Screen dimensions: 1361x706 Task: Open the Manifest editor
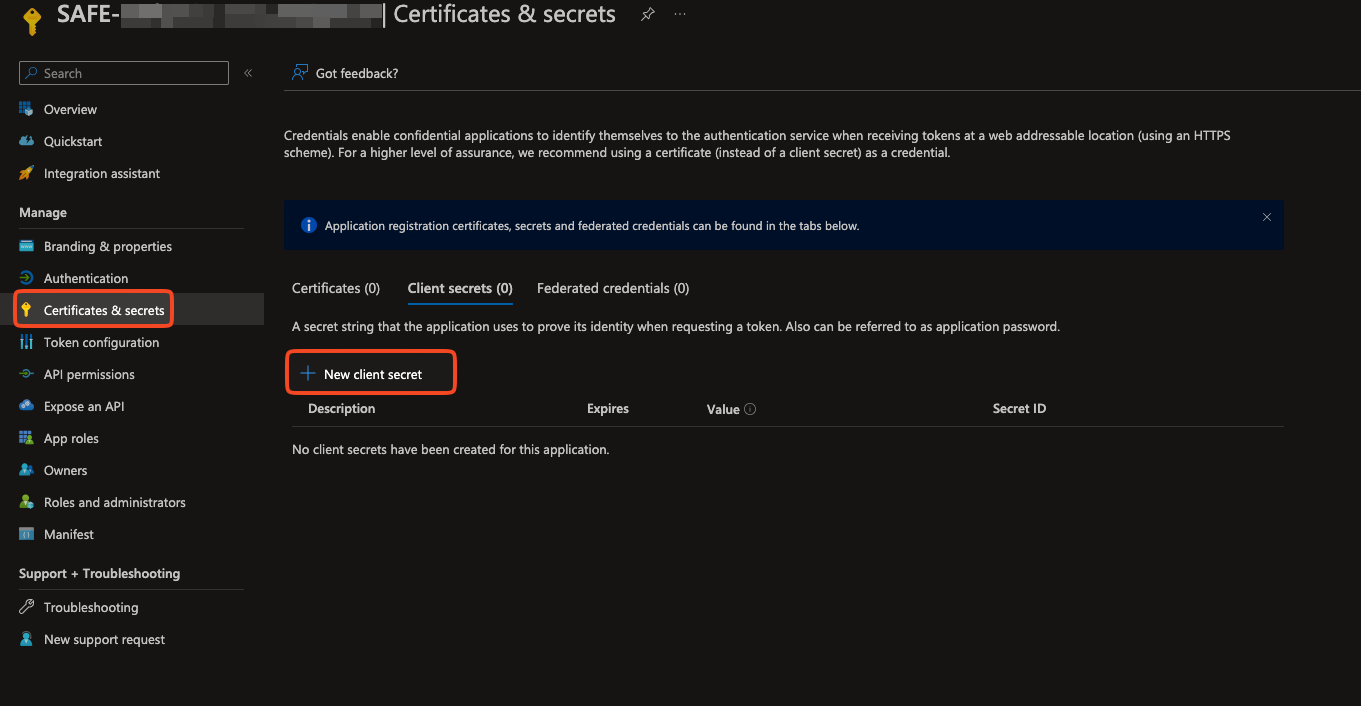point(69,534)
